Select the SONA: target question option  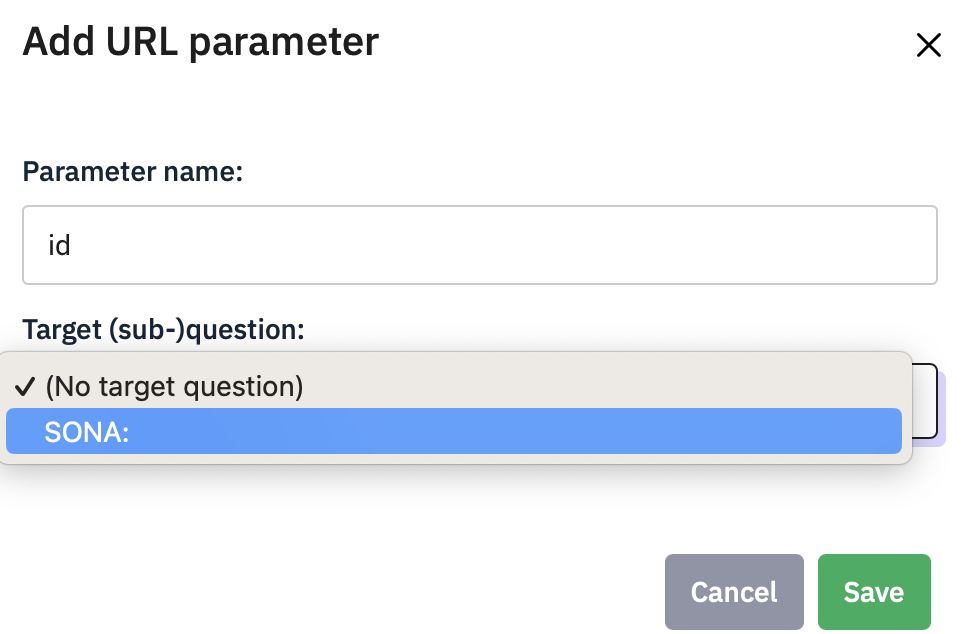(x=454, y=431)
